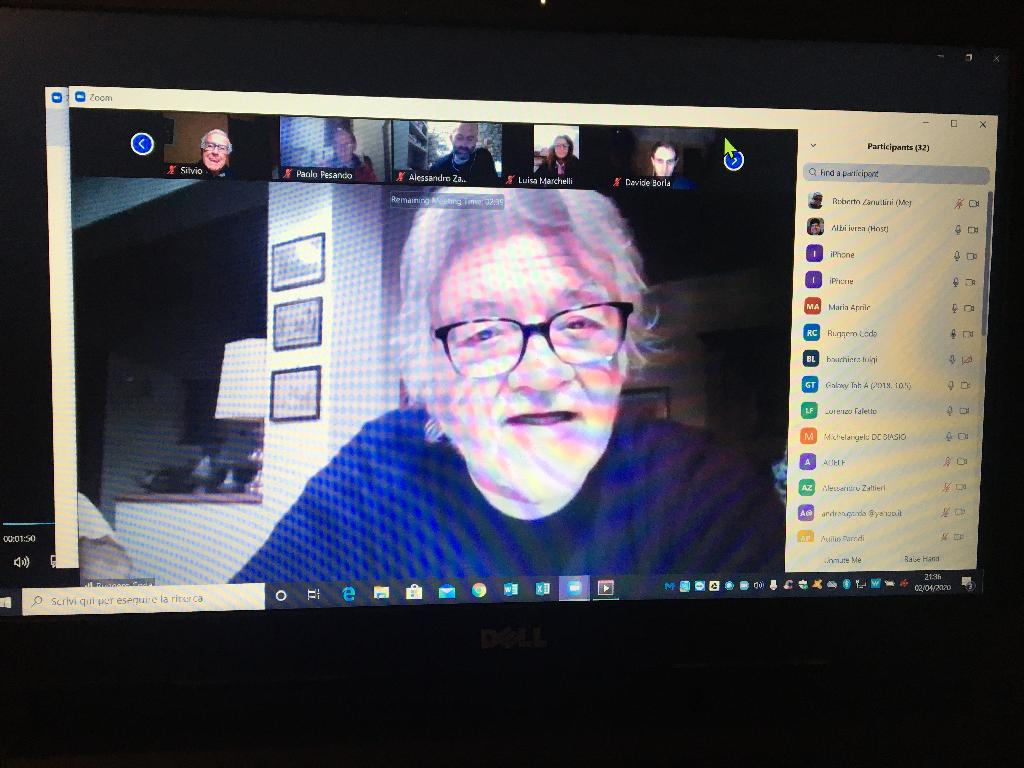The width and height of the screenshot is (1024, 768).
Task: Open Excel from the taskbar
Action: [543, 589]
